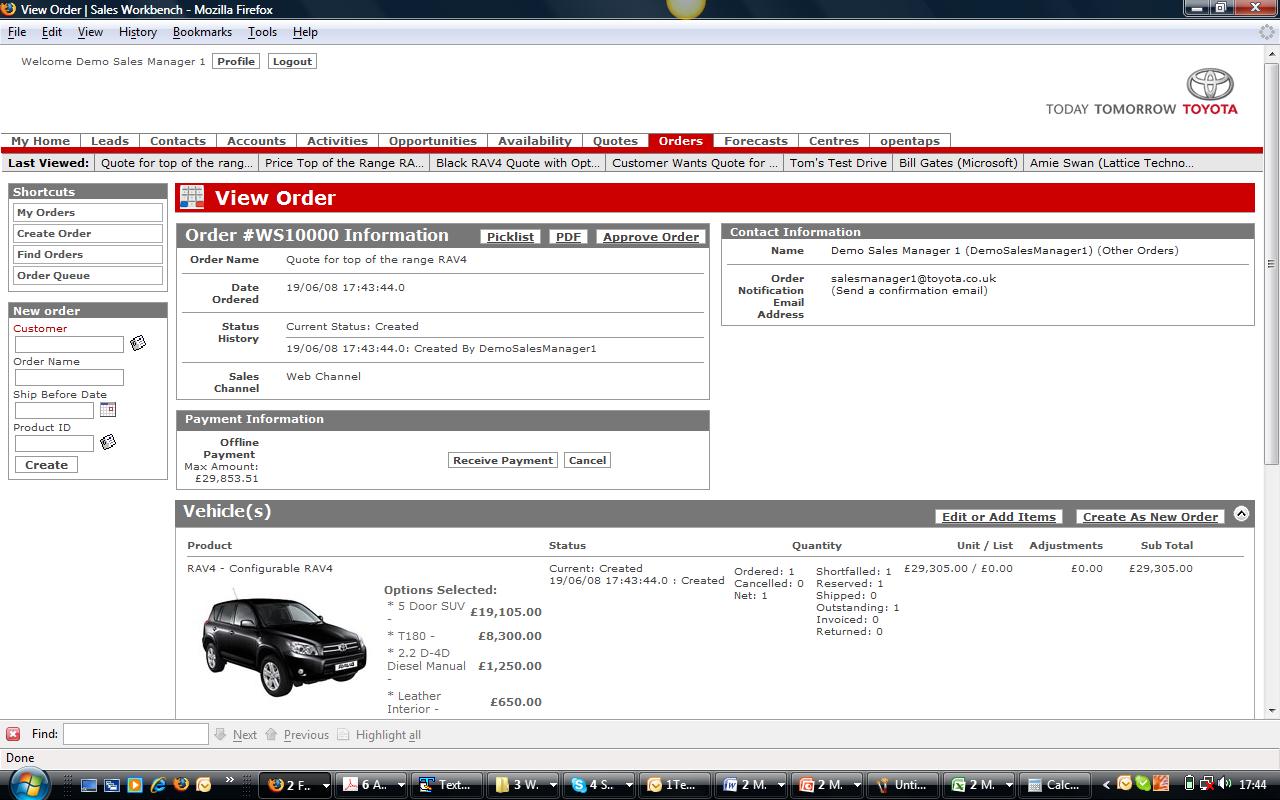The height and width of the screenshot is (800, 1280).
Task: Open the Availability tab
Action: [535, 141]
